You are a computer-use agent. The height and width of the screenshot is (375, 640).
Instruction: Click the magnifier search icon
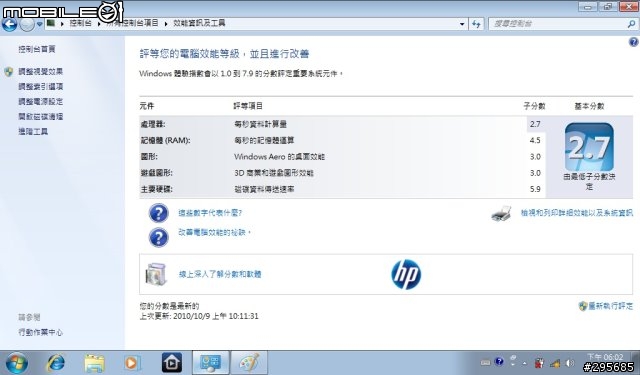click(x=631, y=24)
